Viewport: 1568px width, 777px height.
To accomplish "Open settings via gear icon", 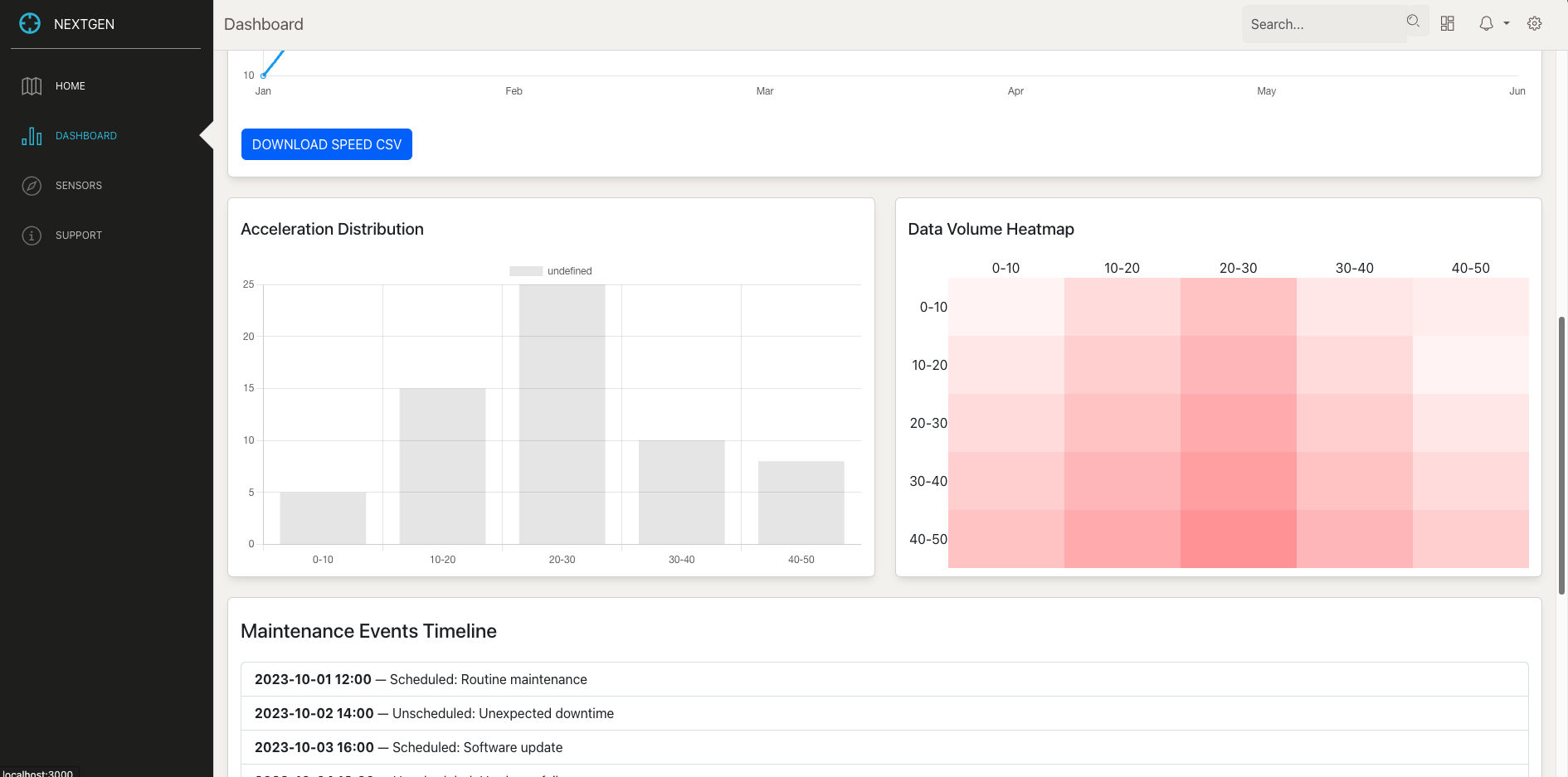I will coord(1535,24).
